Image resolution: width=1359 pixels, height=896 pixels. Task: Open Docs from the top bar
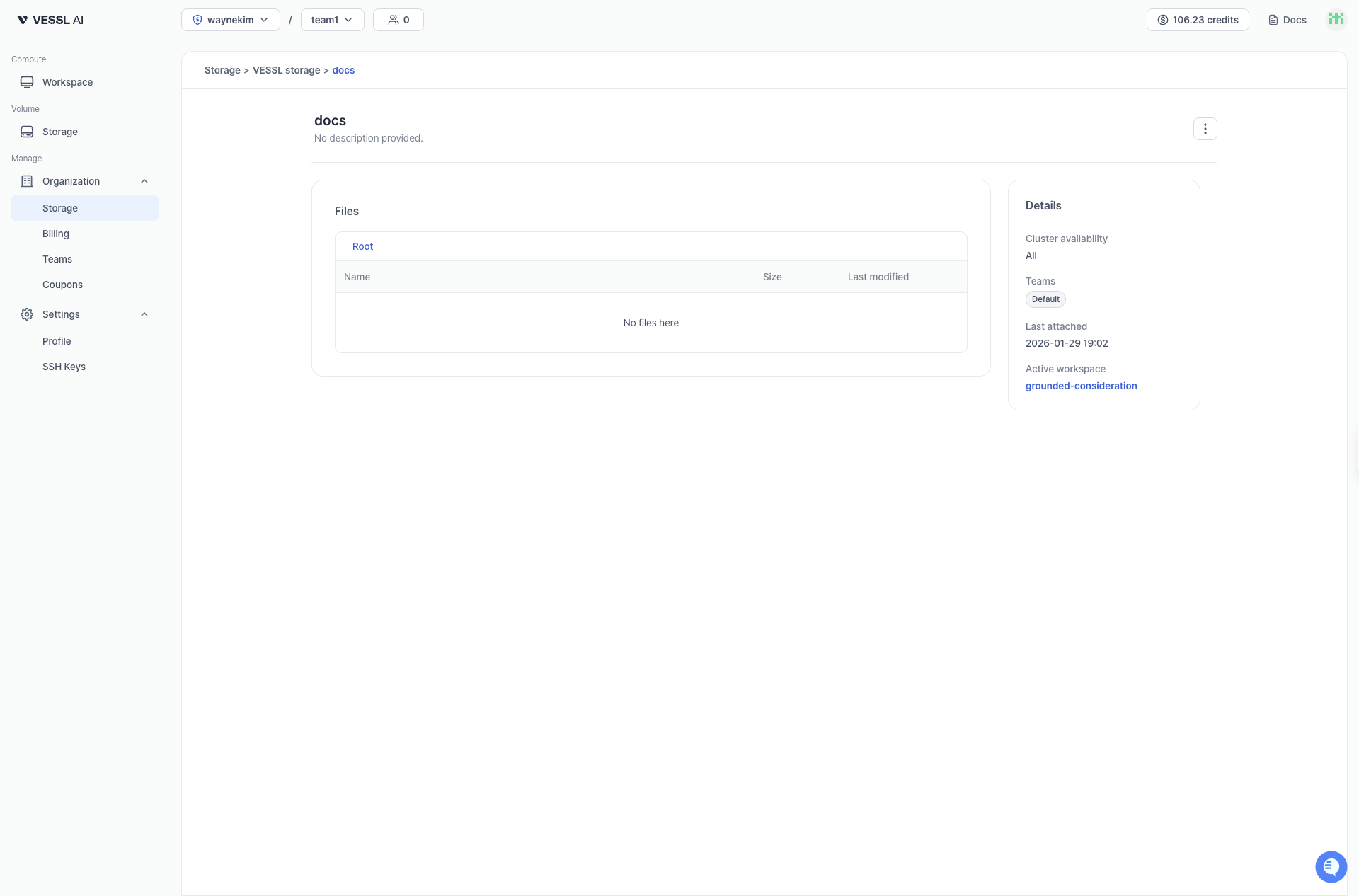[x=1287, y=20]
